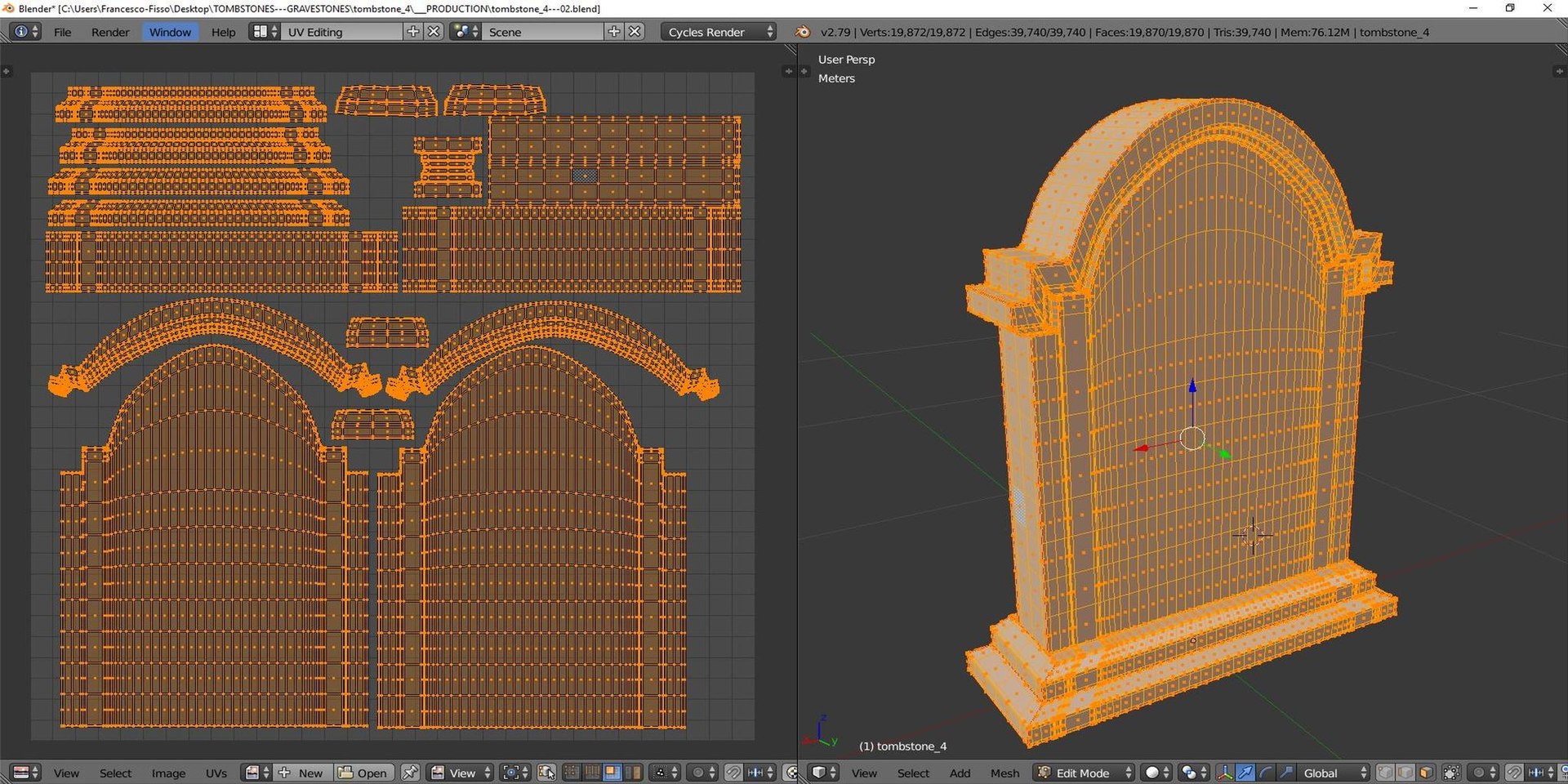Click Open to load an image
Viewport: 1568px width, 784px height.
coord(364,773)
